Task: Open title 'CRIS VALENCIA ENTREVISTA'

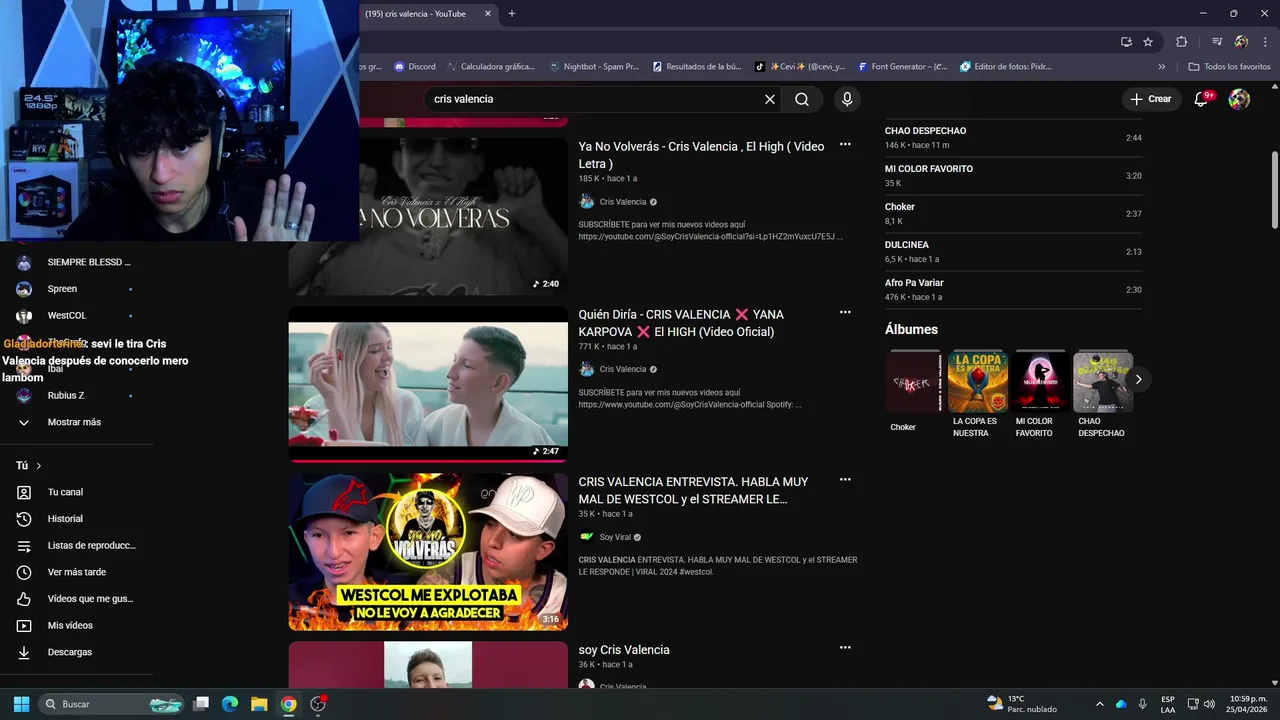Action: coord(693,490)
